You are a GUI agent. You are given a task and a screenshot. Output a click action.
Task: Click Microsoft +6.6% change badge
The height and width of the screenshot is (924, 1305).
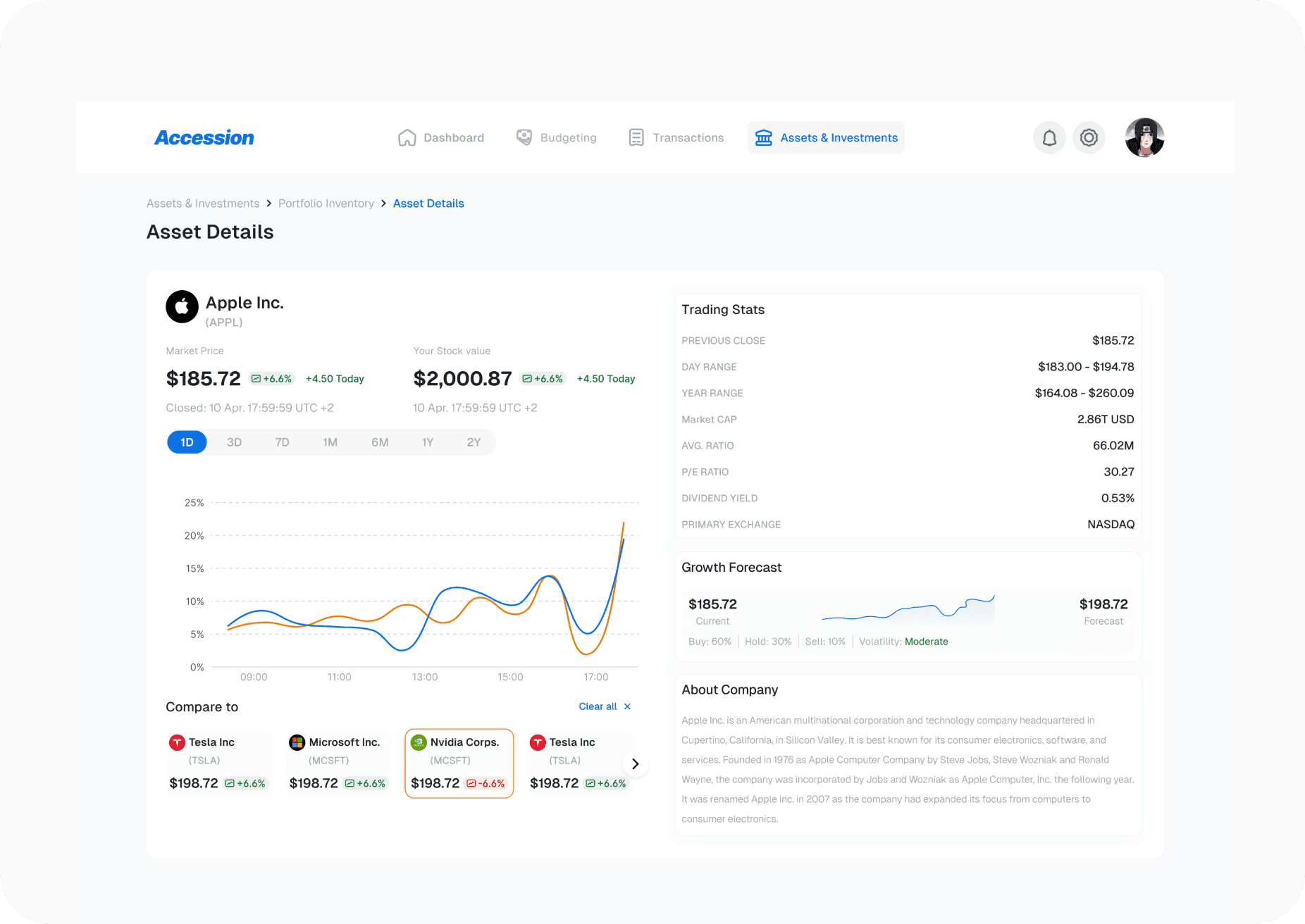[365, 783]
